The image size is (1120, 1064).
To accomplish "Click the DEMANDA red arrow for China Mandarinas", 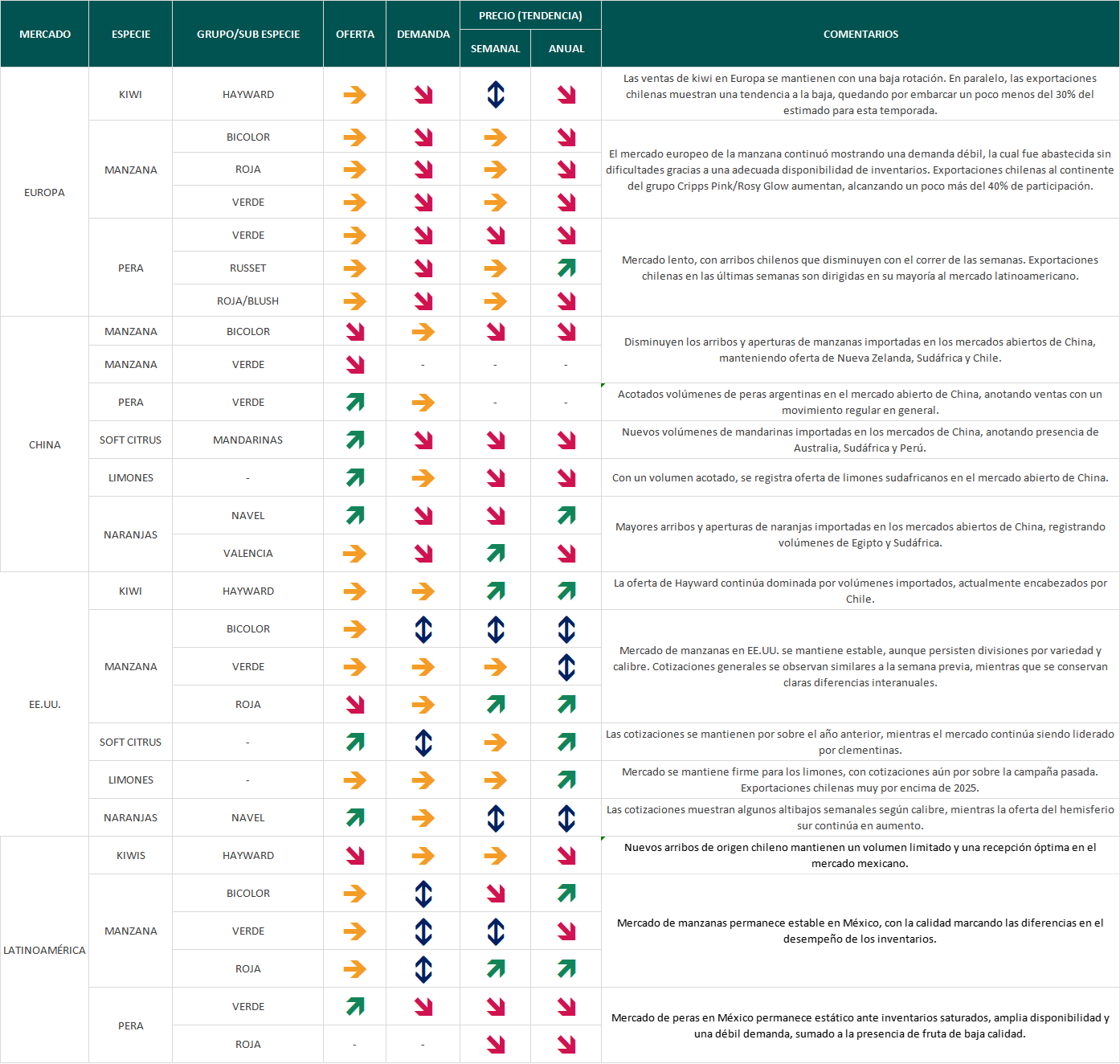I will tap(423, 440).
